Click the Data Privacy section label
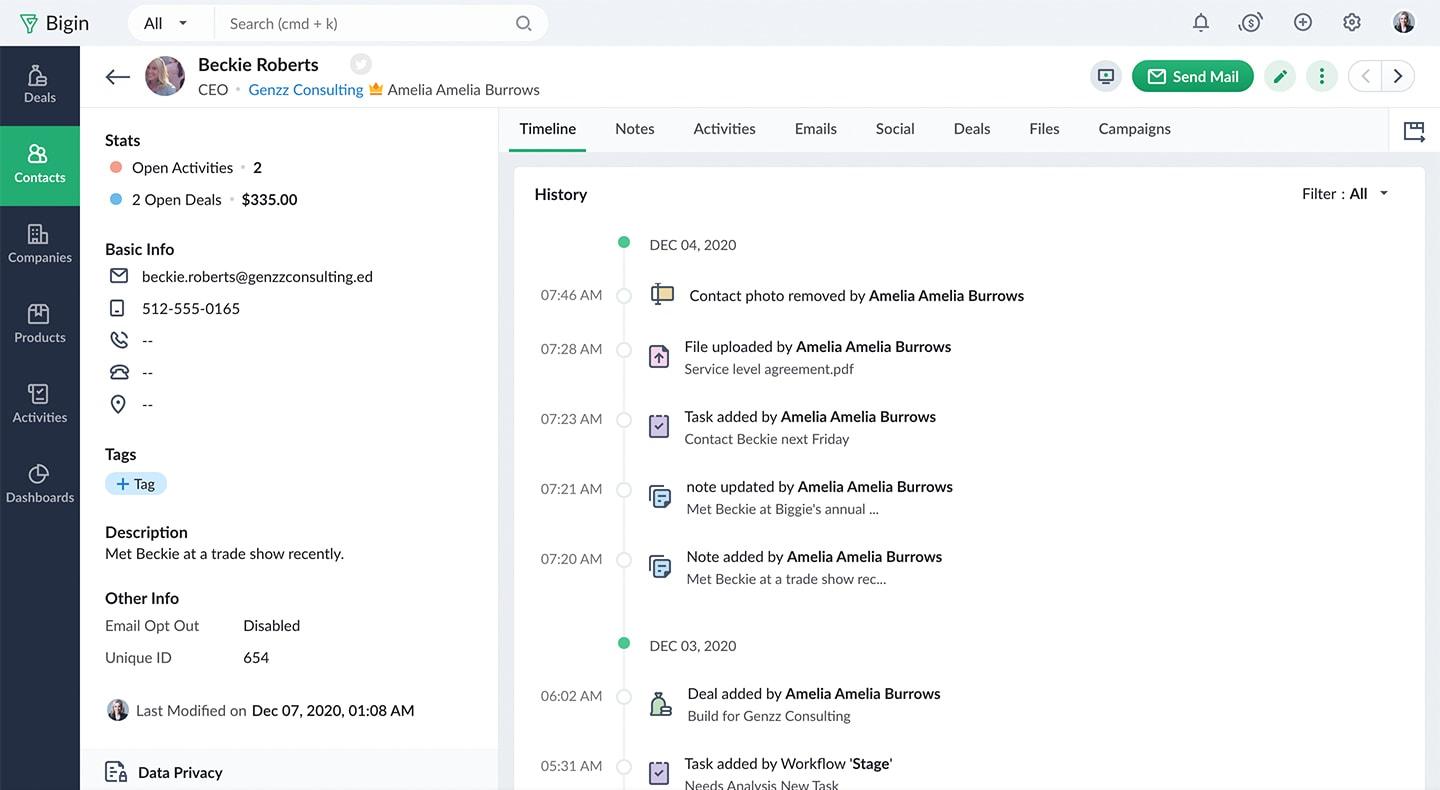This screenshot has width=1440, height=790. tap(180, 772)
